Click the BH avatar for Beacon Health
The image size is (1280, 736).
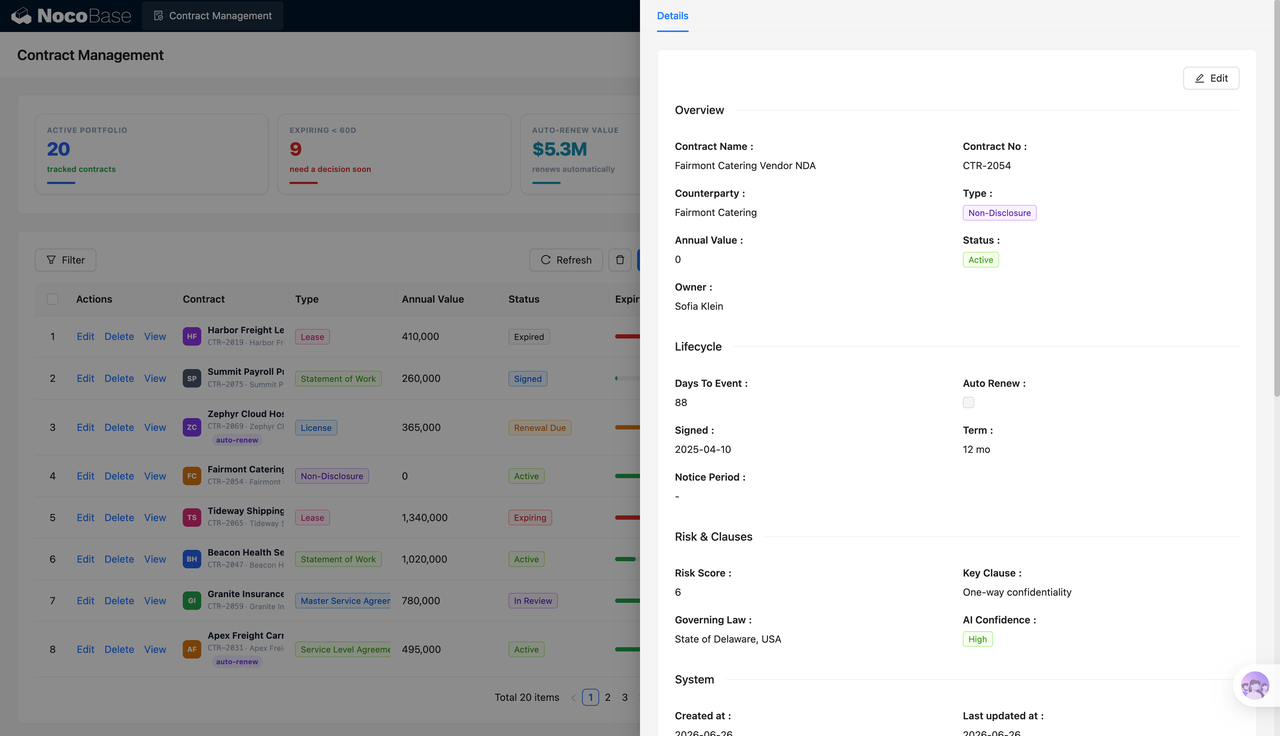[192, 559]
